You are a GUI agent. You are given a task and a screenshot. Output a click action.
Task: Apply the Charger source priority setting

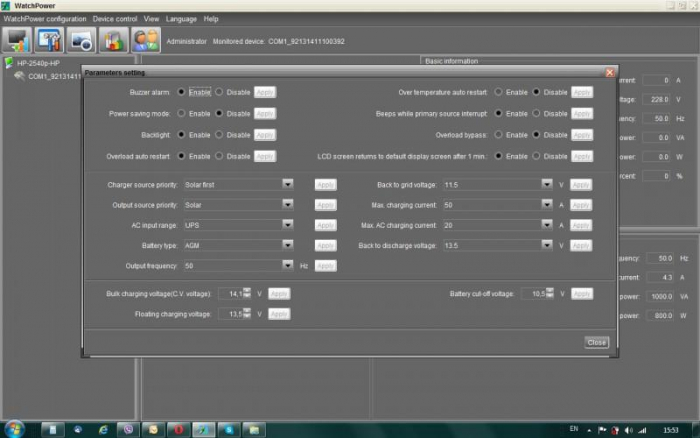[x=325, y=184]
